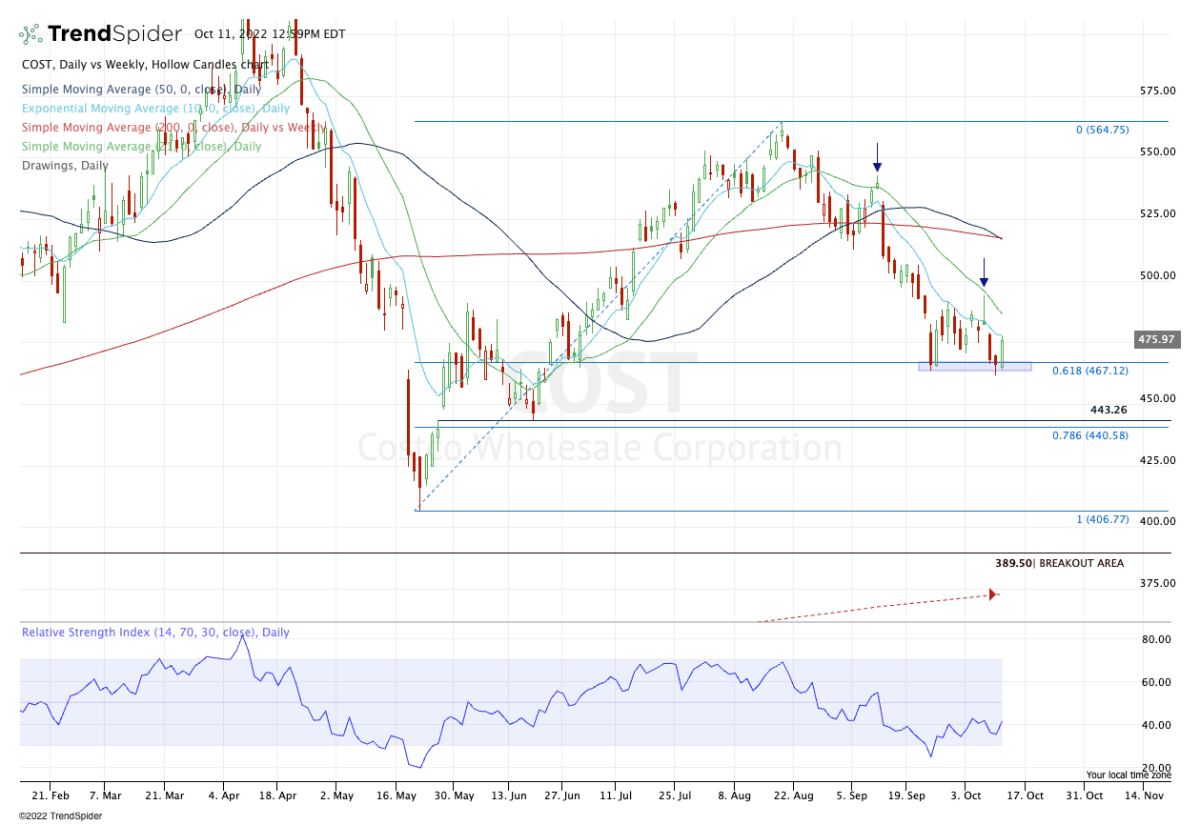
Task: Click the '8. Aug' date axis label
Action: click(x=733, y=795)
